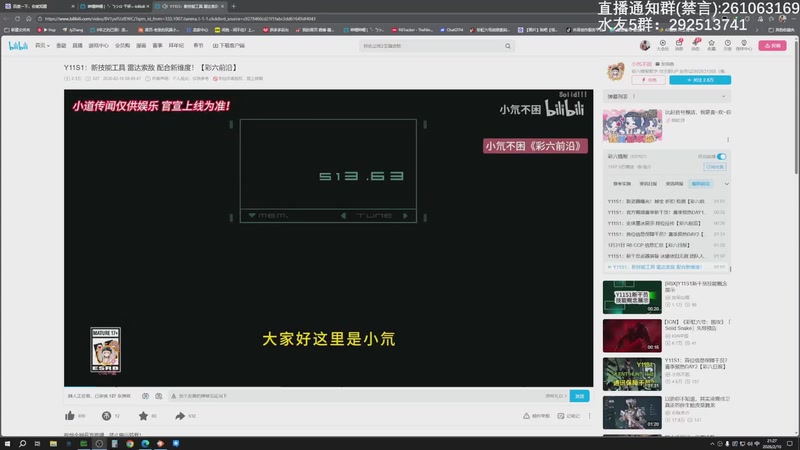Open the messages icon in the header
Screen dimensions: 800x450
coord(679,45)
